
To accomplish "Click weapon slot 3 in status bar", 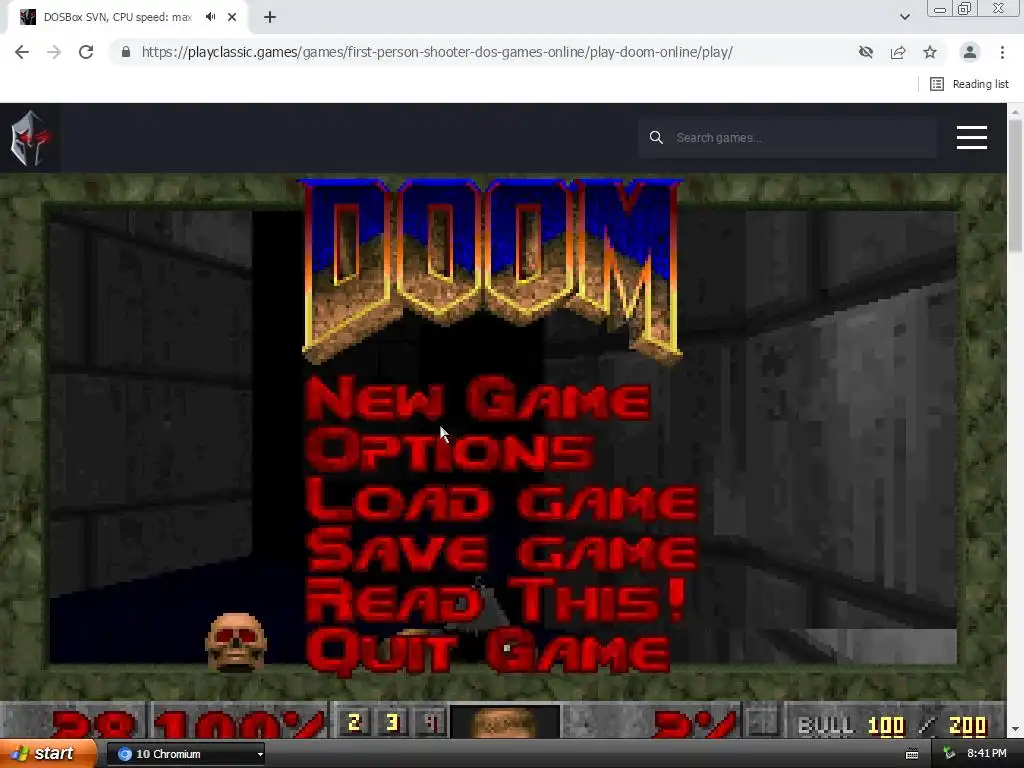I will (x=392, y=722).
